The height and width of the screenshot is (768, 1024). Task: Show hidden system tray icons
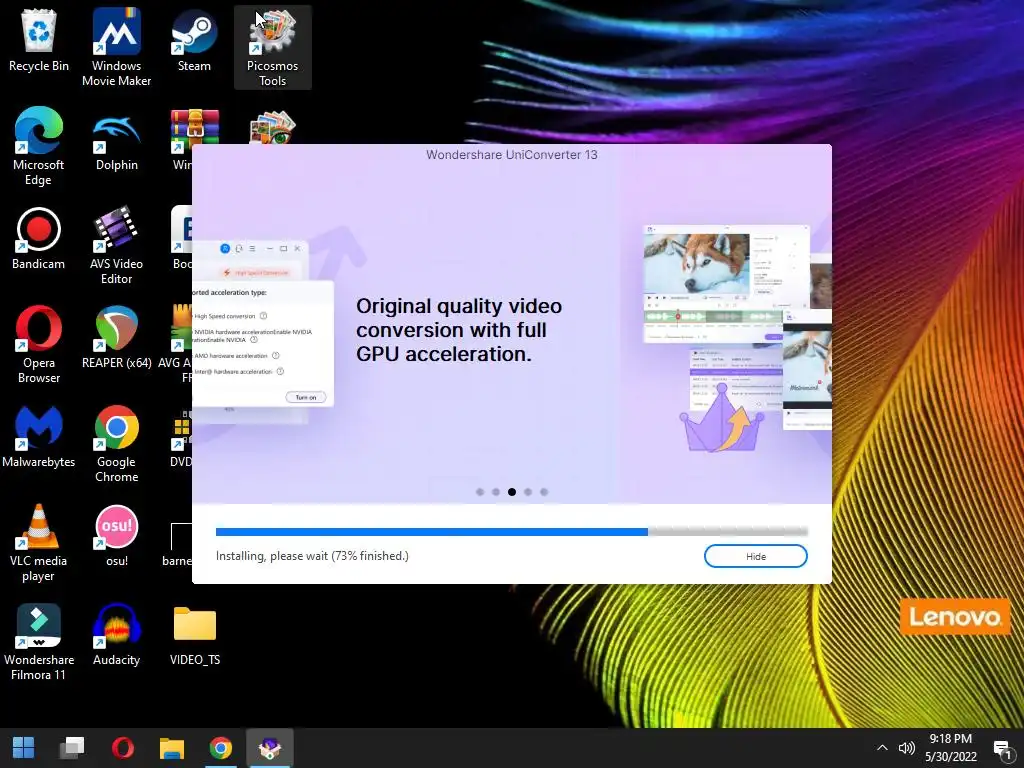(882, 748)
